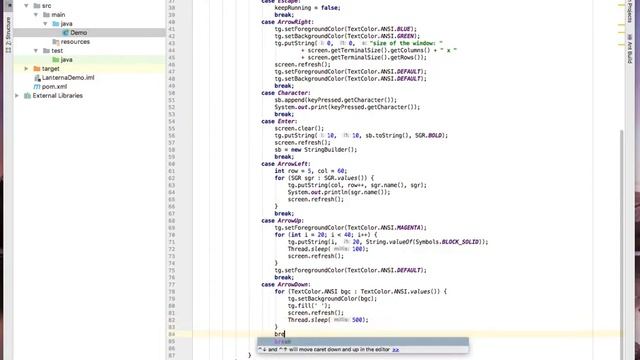
Task: Collapse the blue java source folder arrow
Action: [x=46, y=24]
